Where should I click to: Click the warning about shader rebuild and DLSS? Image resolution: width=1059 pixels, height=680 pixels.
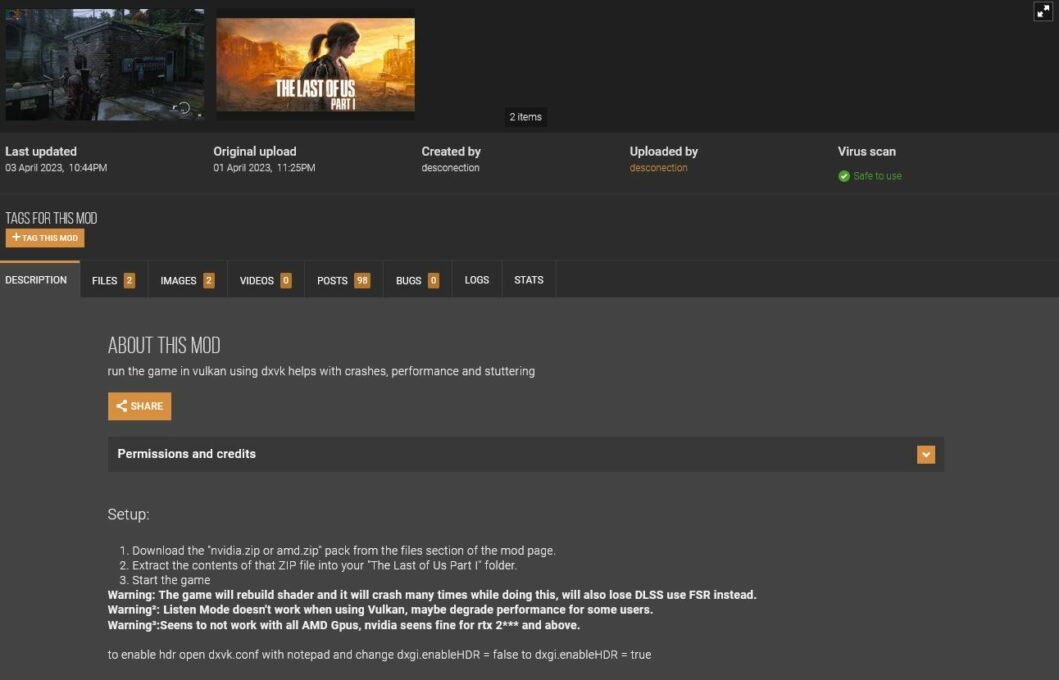pyautogui.click(x=432, y=595)
